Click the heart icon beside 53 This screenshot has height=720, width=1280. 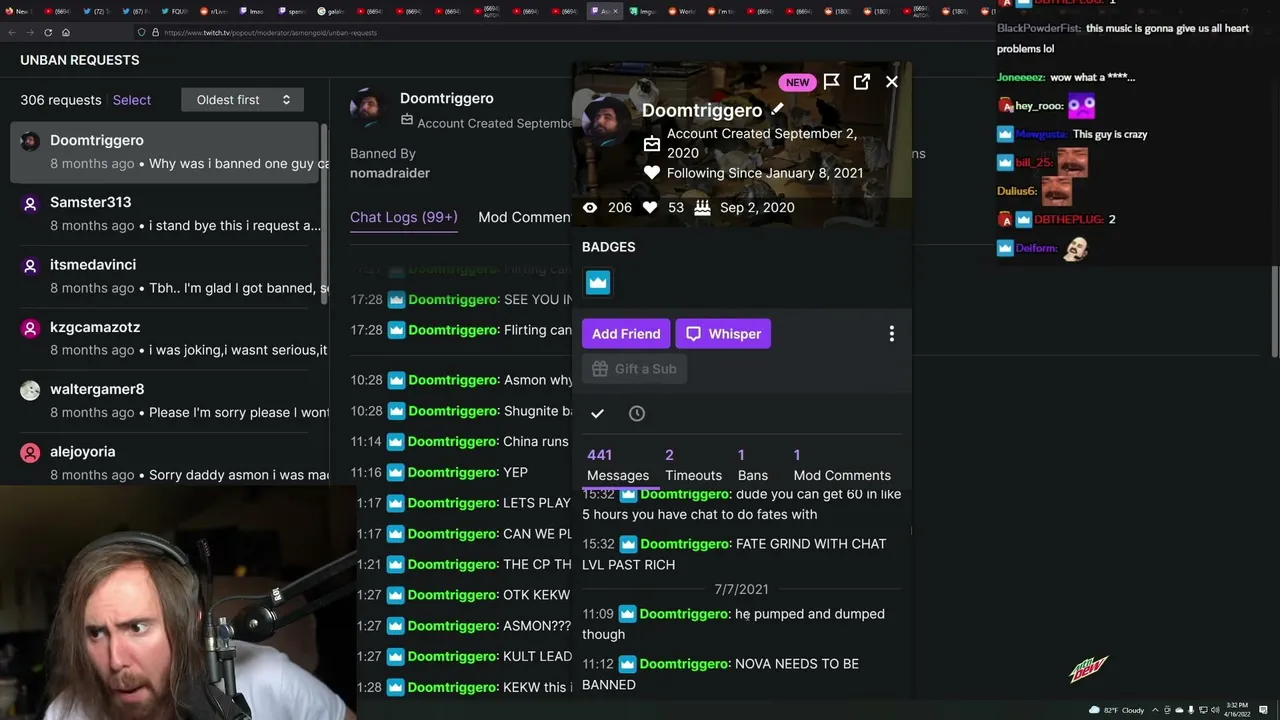tap(649, 207)
